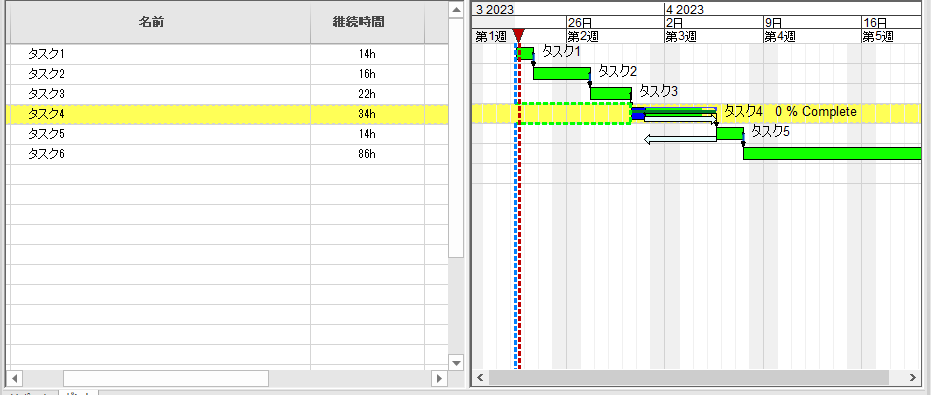Select the タスク2 green Gantt bar
The height and width of the screenshot is (395, 931).
tap(562, 73)
